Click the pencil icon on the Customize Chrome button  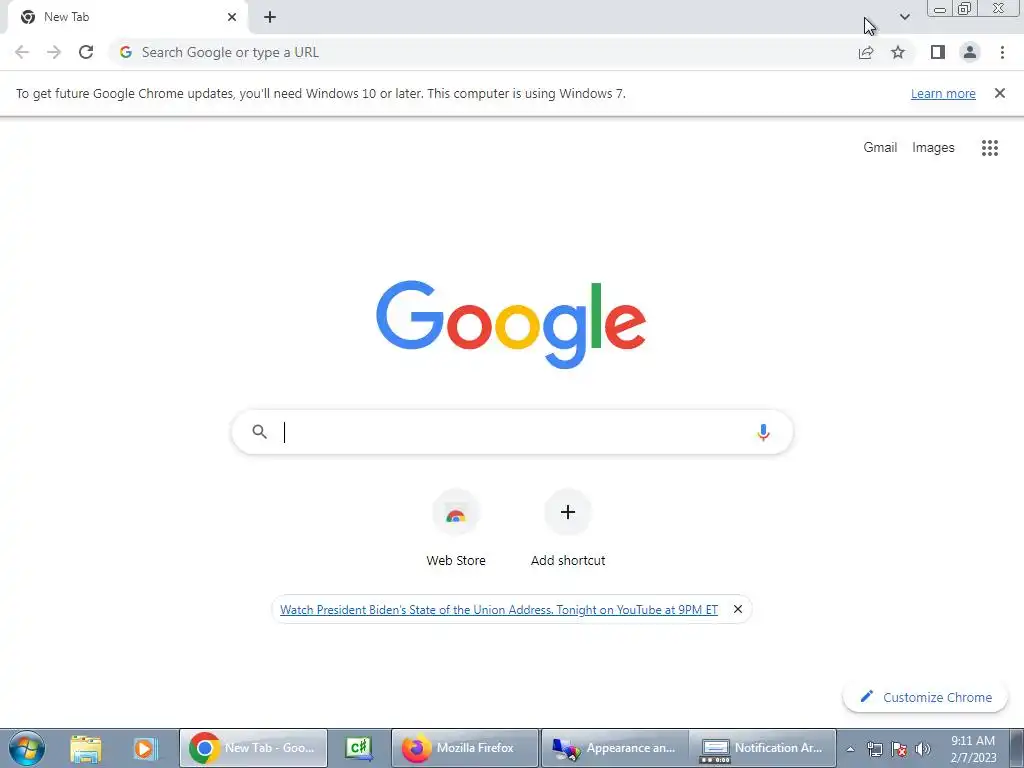coord(867,696)
